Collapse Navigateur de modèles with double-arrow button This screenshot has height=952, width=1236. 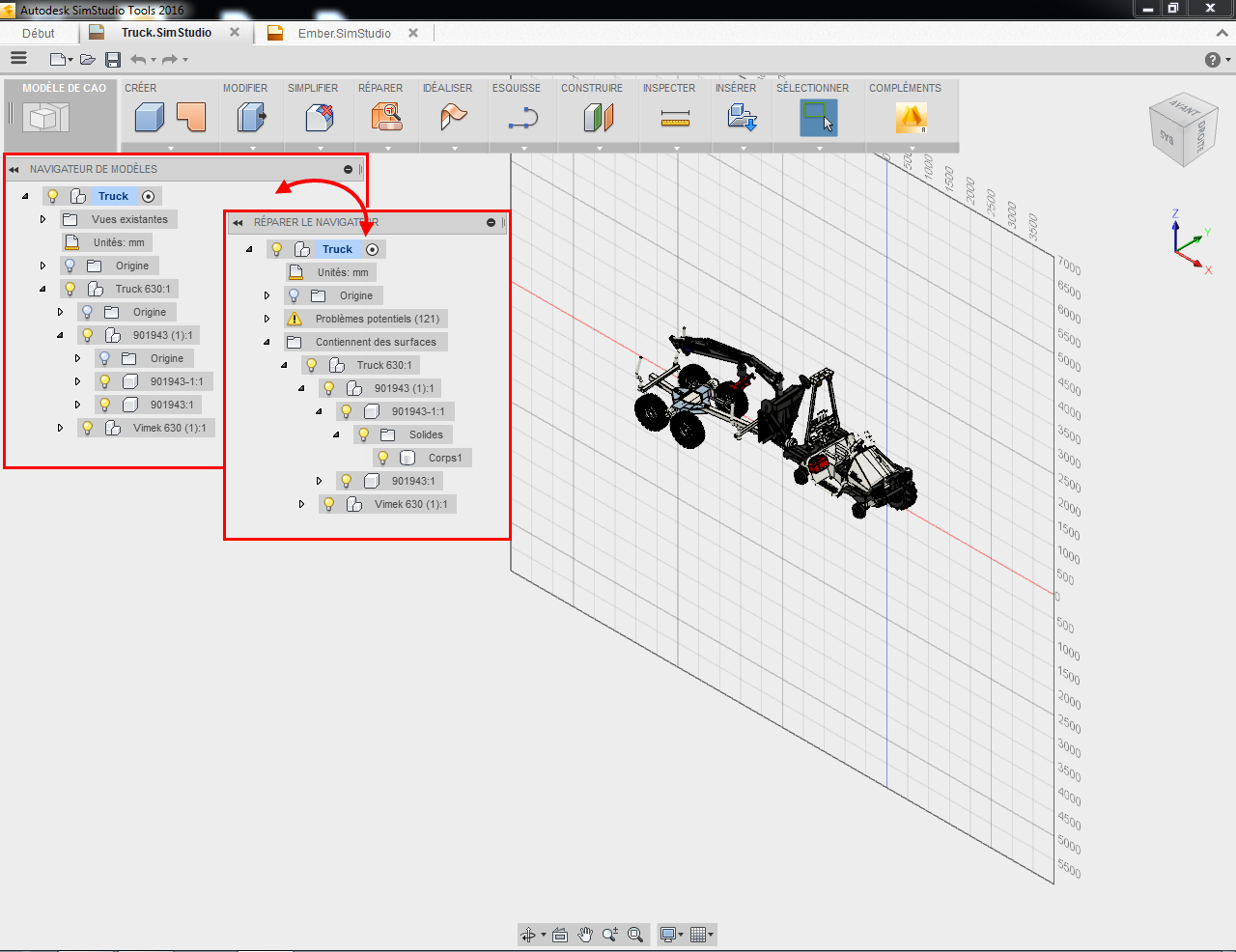point(14,170)
